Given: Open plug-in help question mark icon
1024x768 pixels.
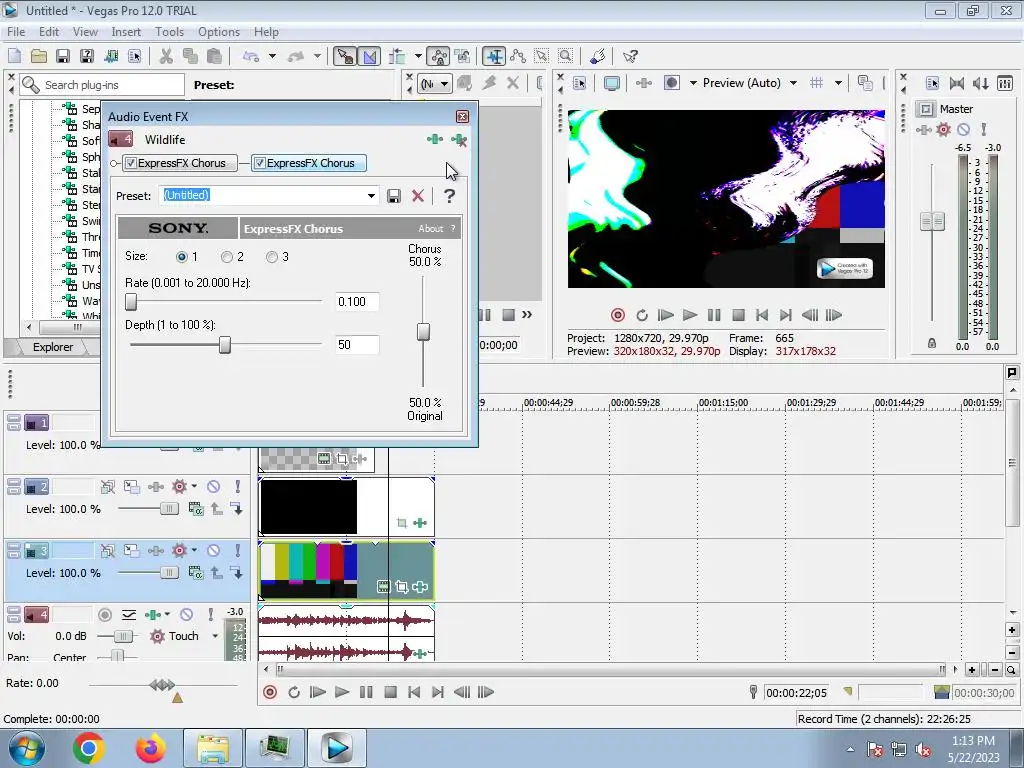Looking at the screenshot, I should click(449, 196).
